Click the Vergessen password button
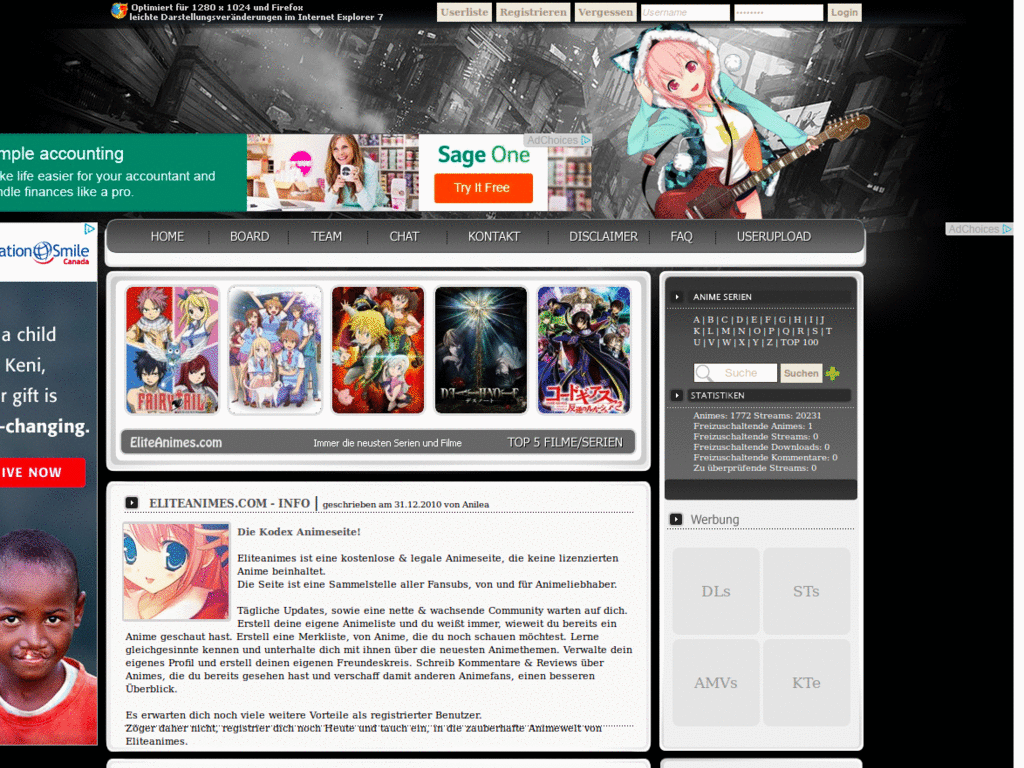Viewport: 1024px width, 768px height. pyautogui.click(x=605, y=12)
